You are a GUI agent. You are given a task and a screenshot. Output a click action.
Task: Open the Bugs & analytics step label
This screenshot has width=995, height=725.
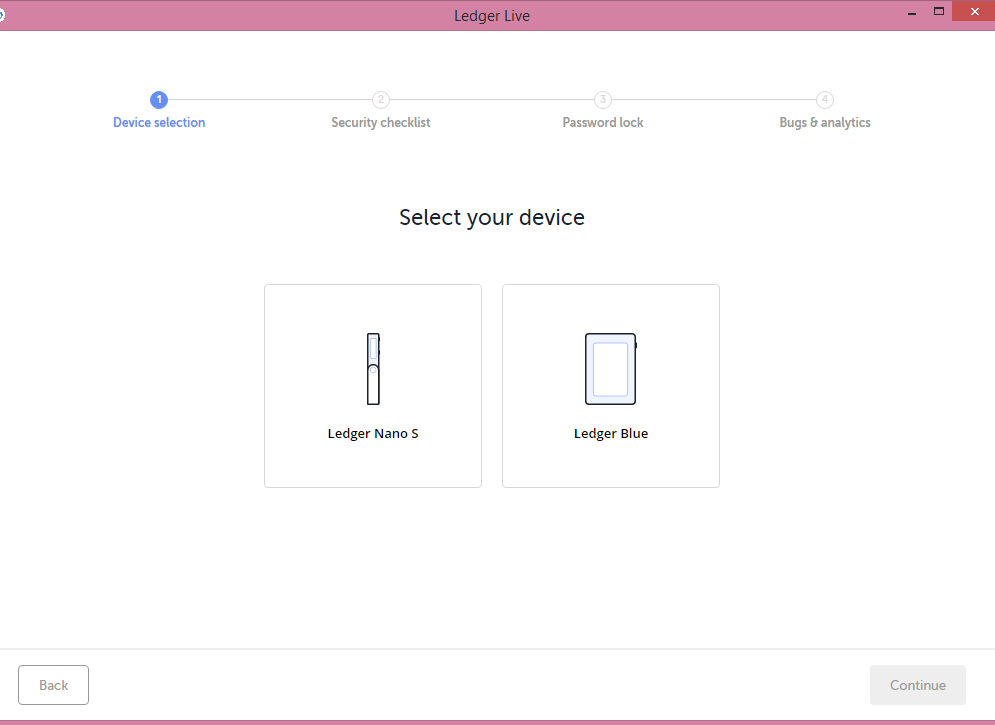825,122
